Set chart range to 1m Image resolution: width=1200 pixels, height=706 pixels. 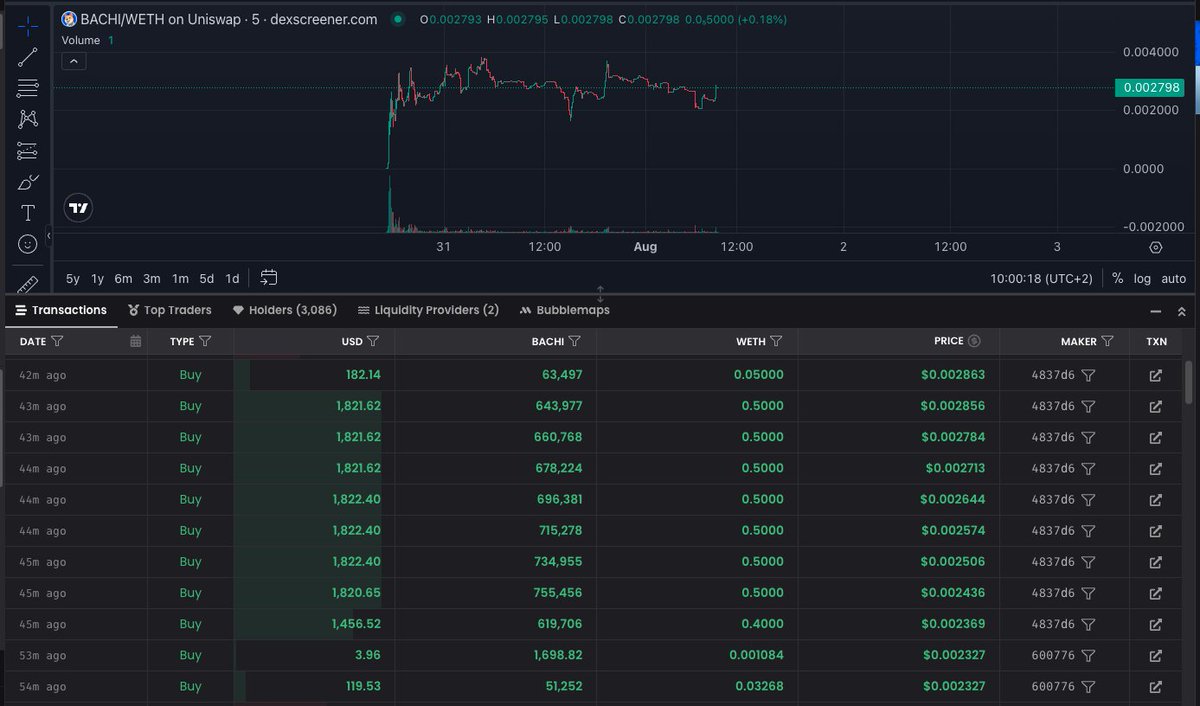[180, 278]
